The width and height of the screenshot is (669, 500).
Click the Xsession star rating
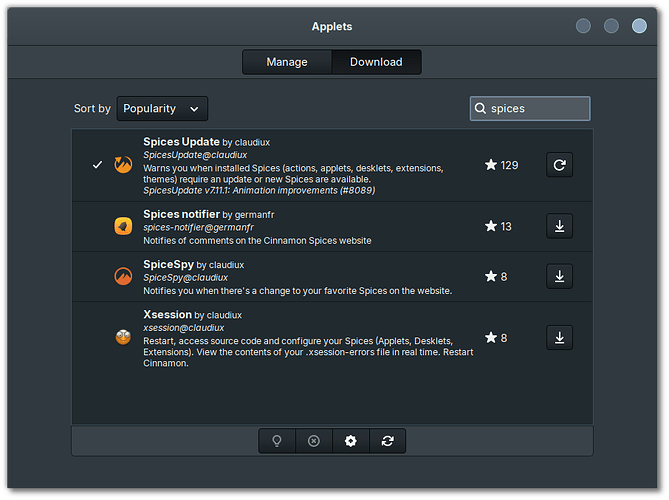tap(496, 338)
